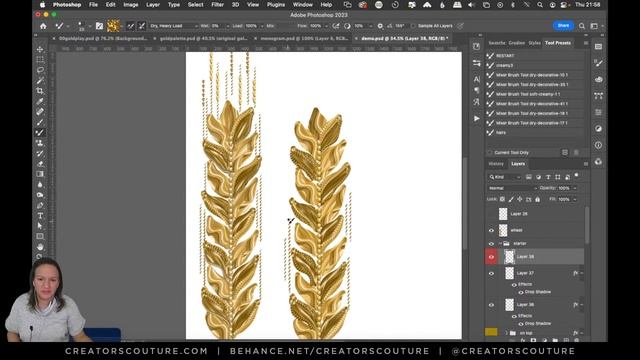
Task: Select the Eraser tool
Action: pos(40,164)
